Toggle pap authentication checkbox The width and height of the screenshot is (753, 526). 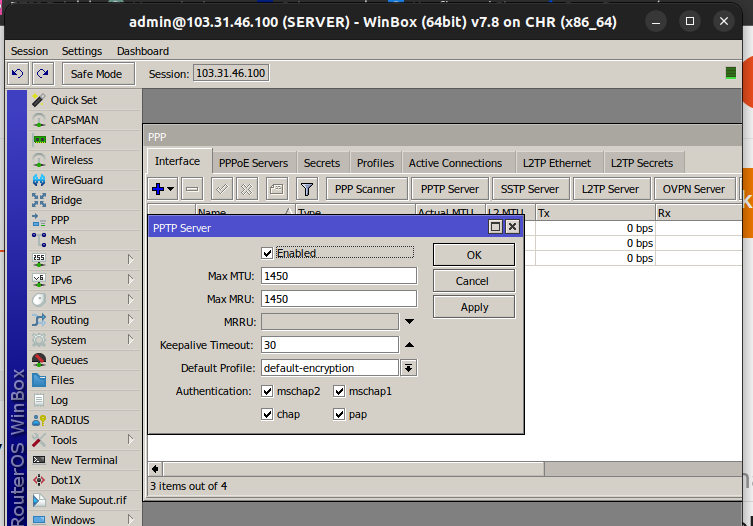click(339, 414)
